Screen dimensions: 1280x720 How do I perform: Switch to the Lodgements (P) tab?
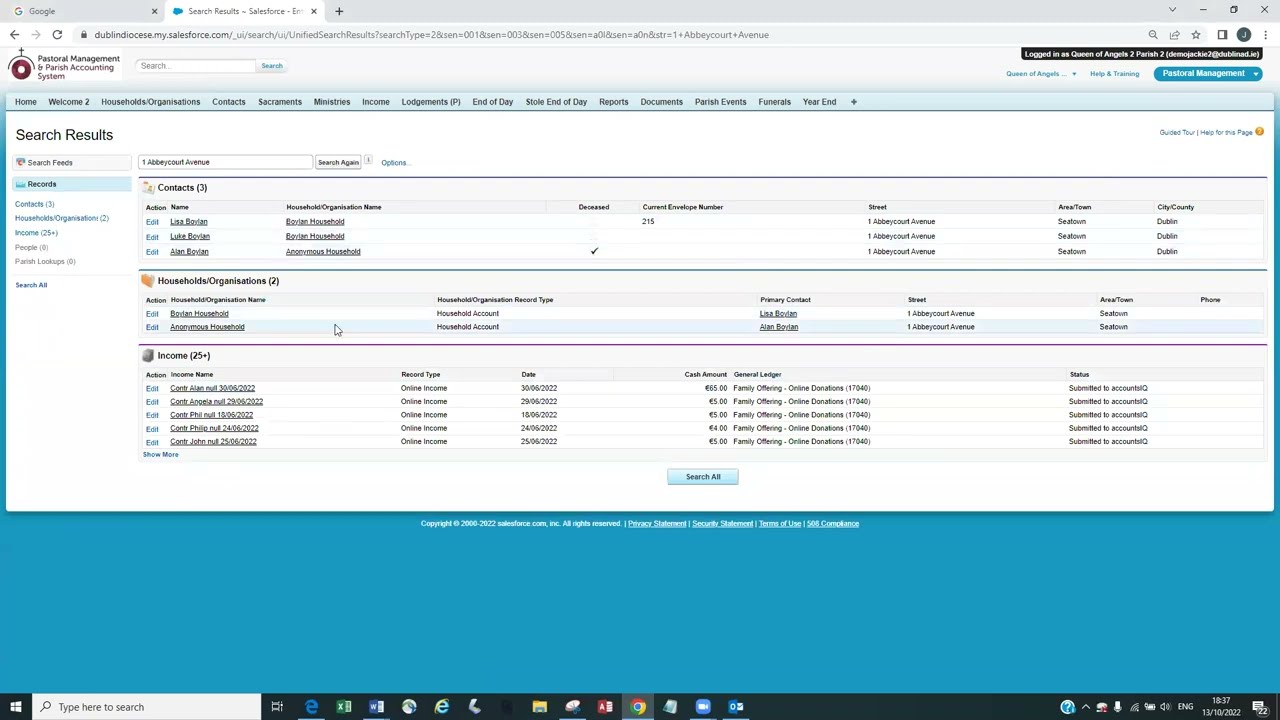coord(430,102)
